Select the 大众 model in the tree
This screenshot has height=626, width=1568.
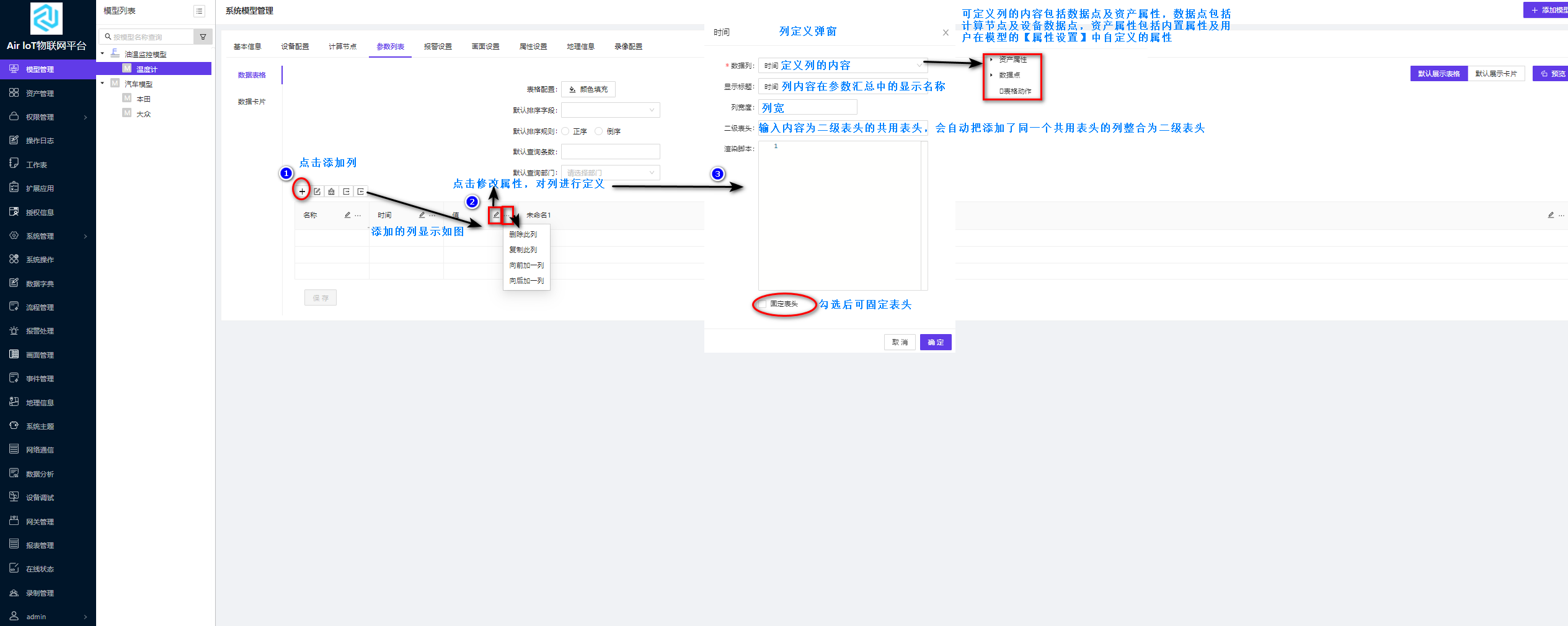(144, 114)
